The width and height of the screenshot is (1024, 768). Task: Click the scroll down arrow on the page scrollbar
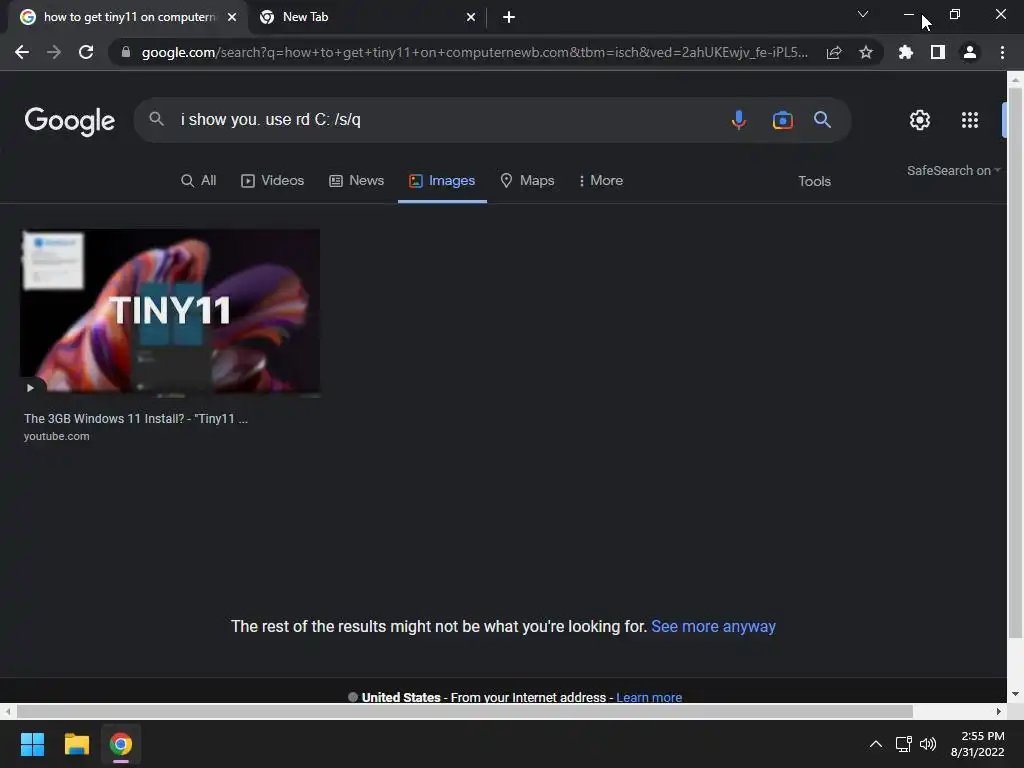point(1016,694)
